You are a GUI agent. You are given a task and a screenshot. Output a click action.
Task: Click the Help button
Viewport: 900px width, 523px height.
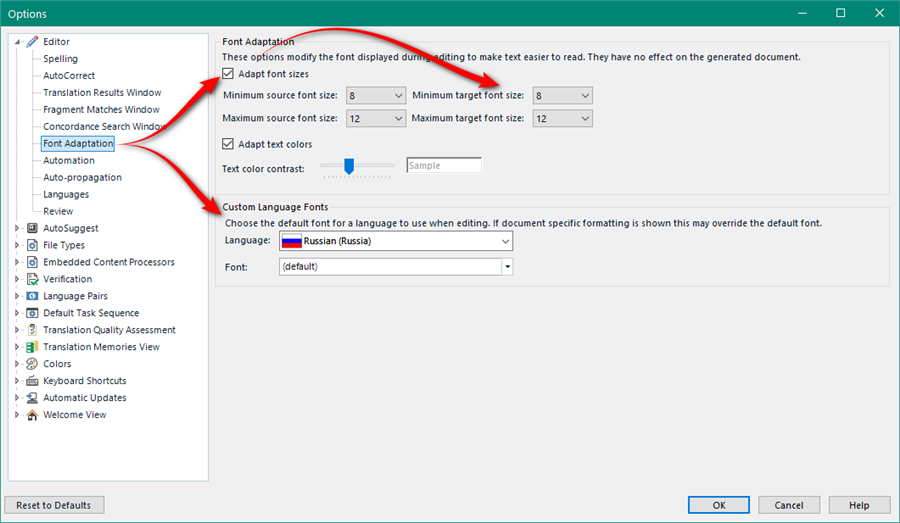tap(859, 505)
